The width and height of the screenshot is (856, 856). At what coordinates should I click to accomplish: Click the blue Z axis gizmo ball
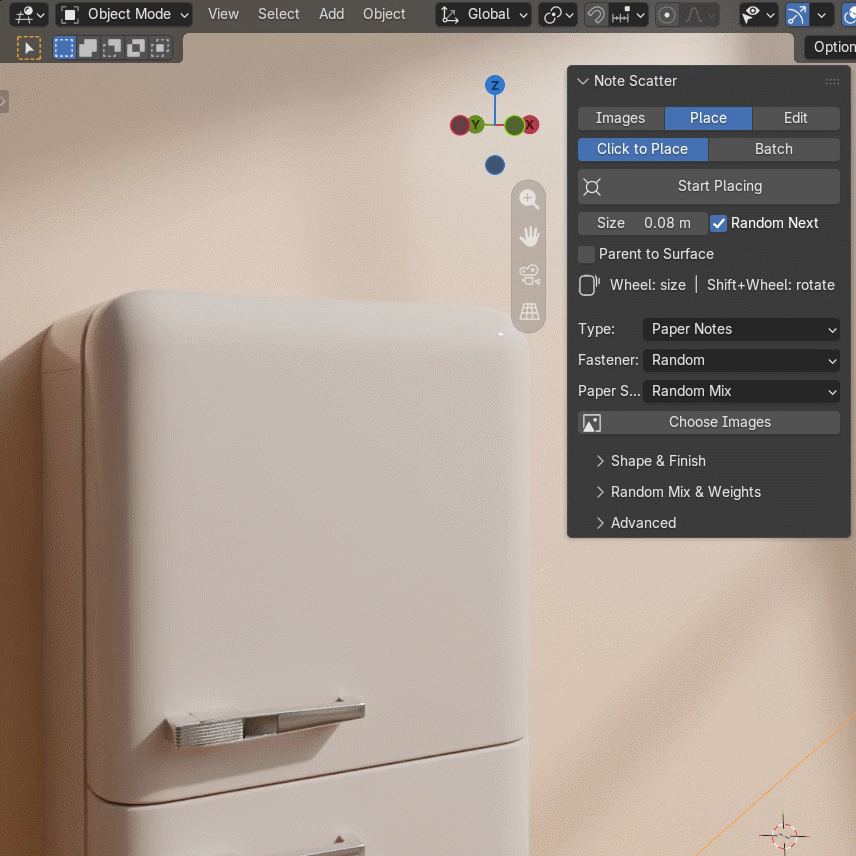pyautogui.click(x=495, y=85)
